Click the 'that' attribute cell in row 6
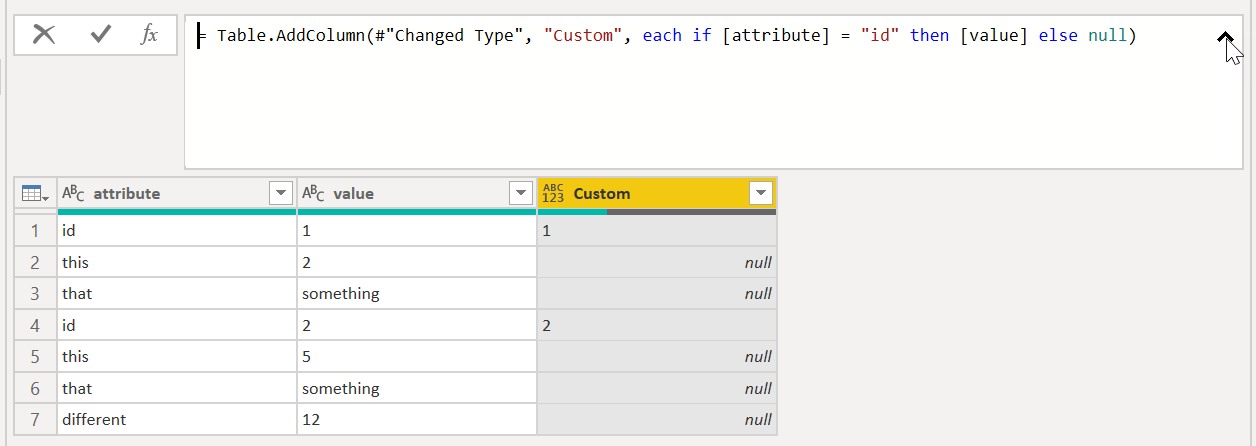 click(177, 388)
